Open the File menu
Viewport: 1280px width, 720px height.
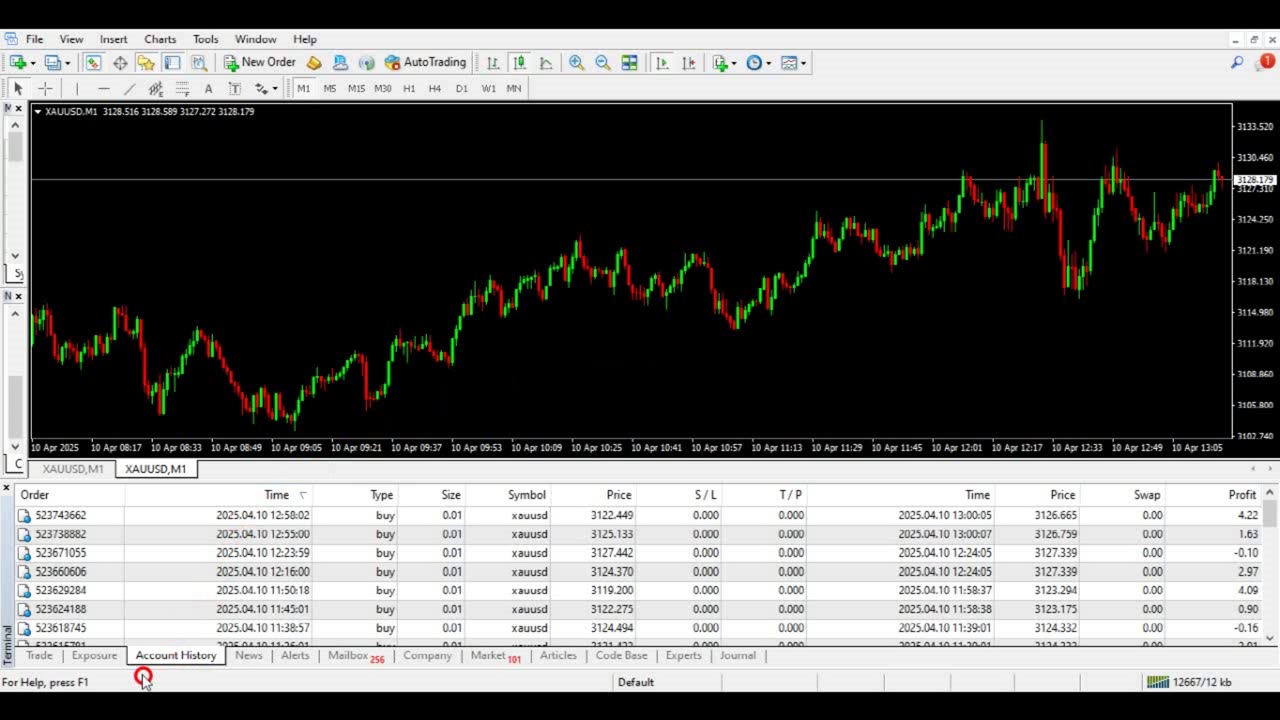(x=34, y=39)
